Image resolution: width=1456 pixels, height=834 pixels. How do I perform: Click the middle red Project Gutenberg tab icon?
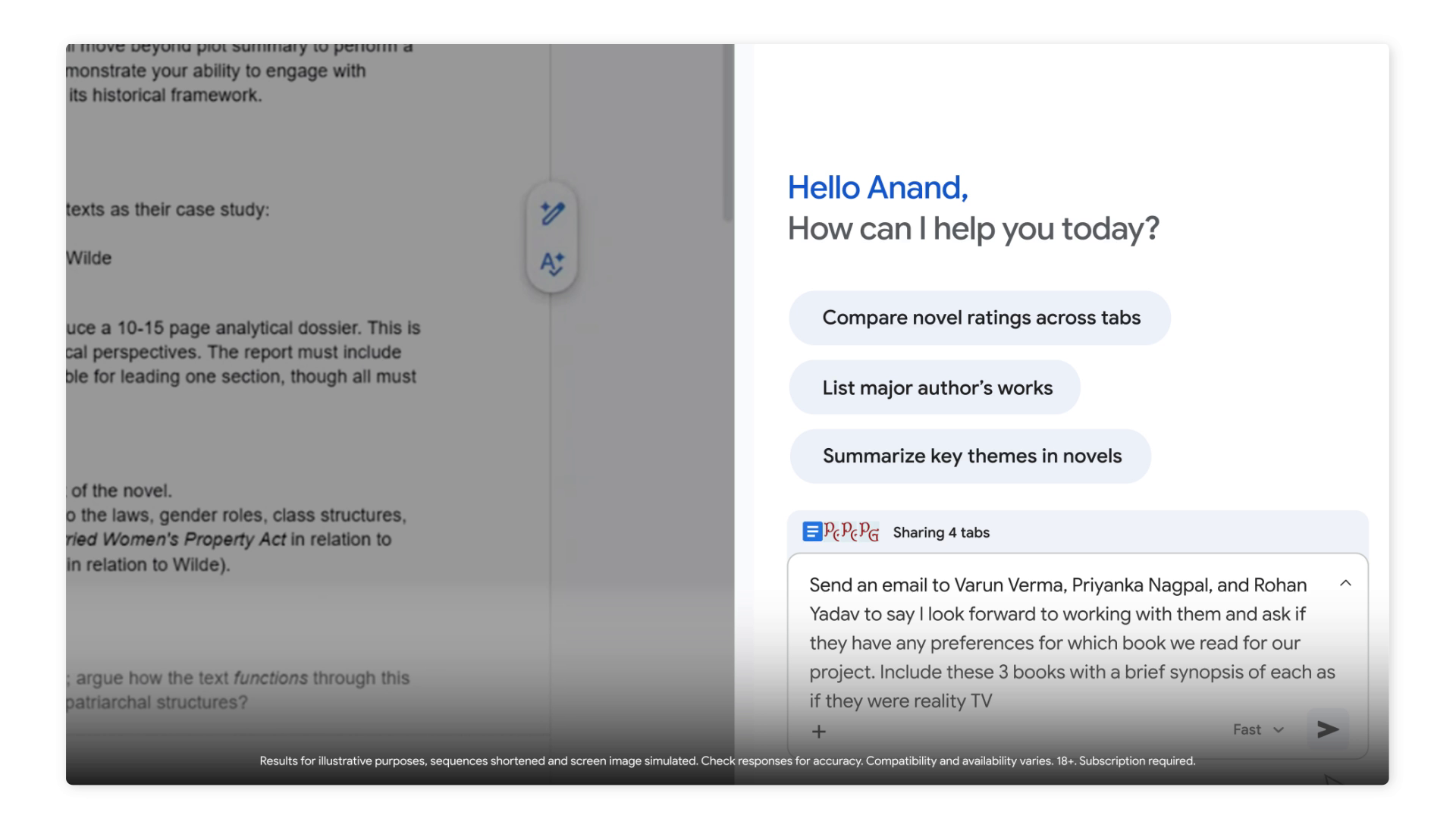coord(851,532)
